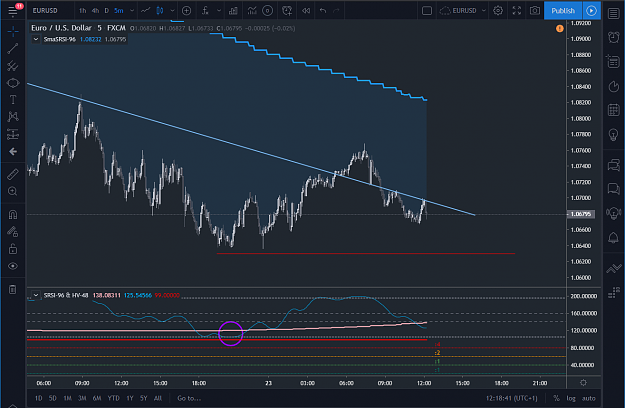Click the Go to... date link

(189, 398)
